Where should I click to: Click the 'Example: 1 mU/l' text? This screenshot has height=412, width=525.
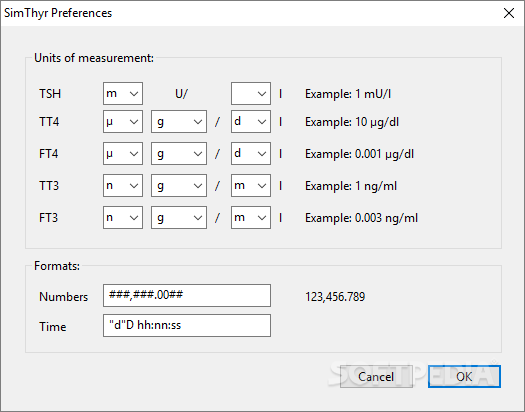(x=348, y=94)
